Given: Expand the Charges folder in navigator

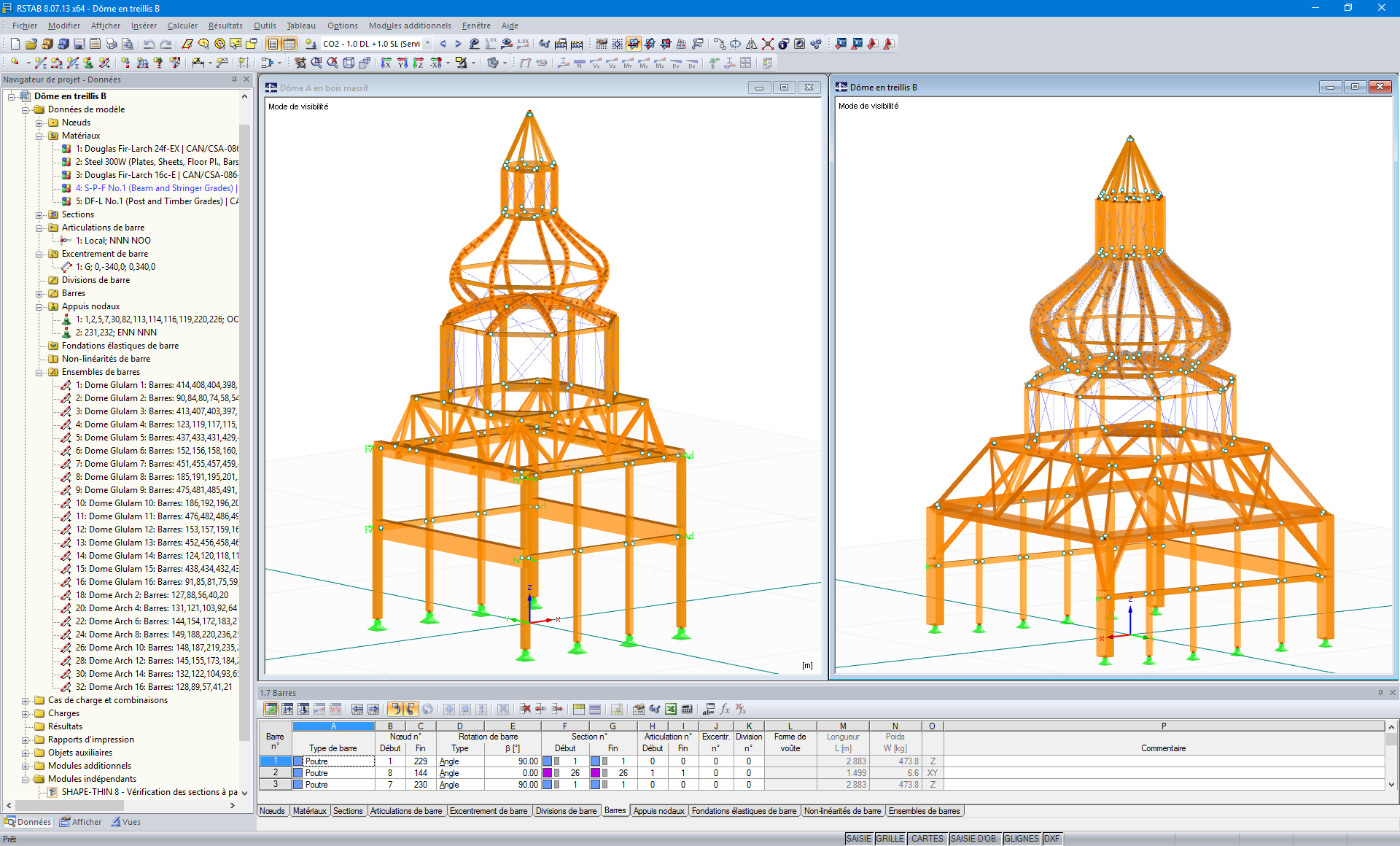Looking at the screenshot, I should [26, 713].
